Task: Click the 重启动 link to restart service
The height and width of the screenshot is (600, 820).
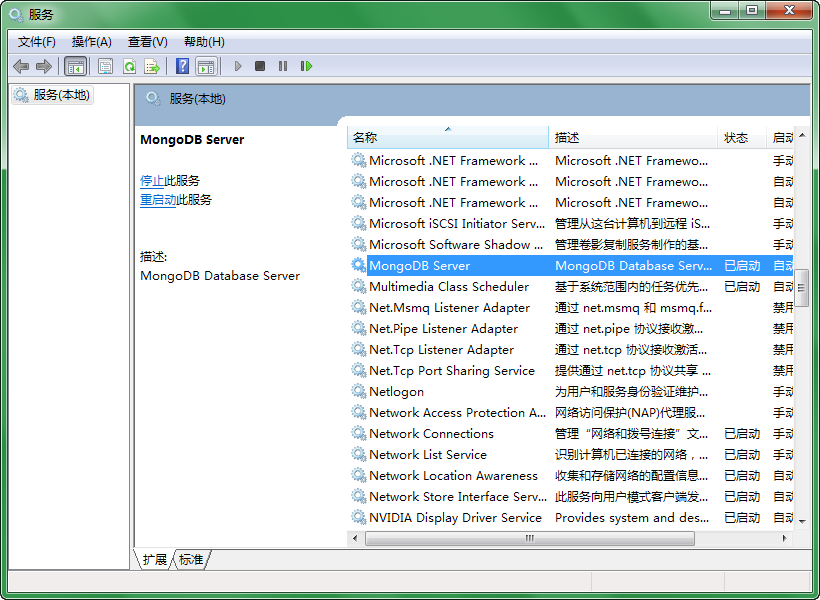Action: (x=158, y=200)
